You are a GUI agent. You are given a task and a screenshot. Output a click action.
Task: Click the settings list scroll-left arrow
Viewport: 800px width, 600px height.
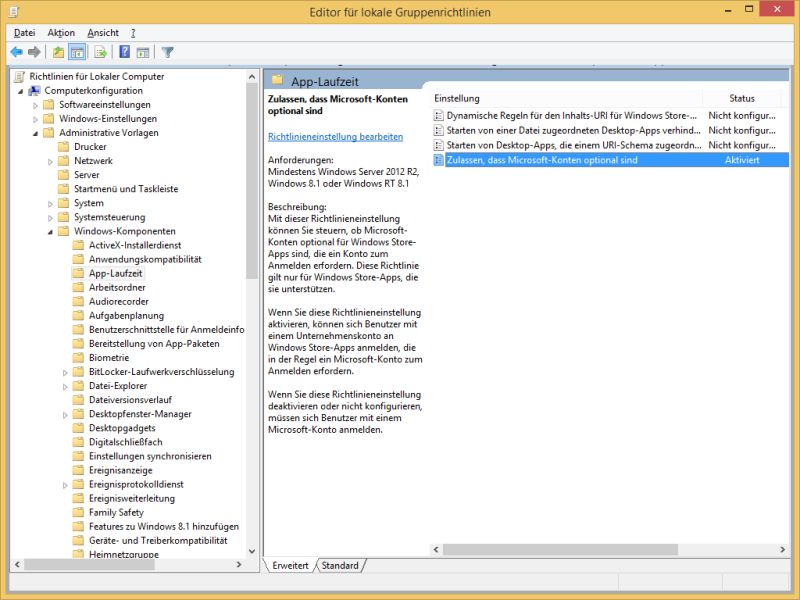[436, 549]
